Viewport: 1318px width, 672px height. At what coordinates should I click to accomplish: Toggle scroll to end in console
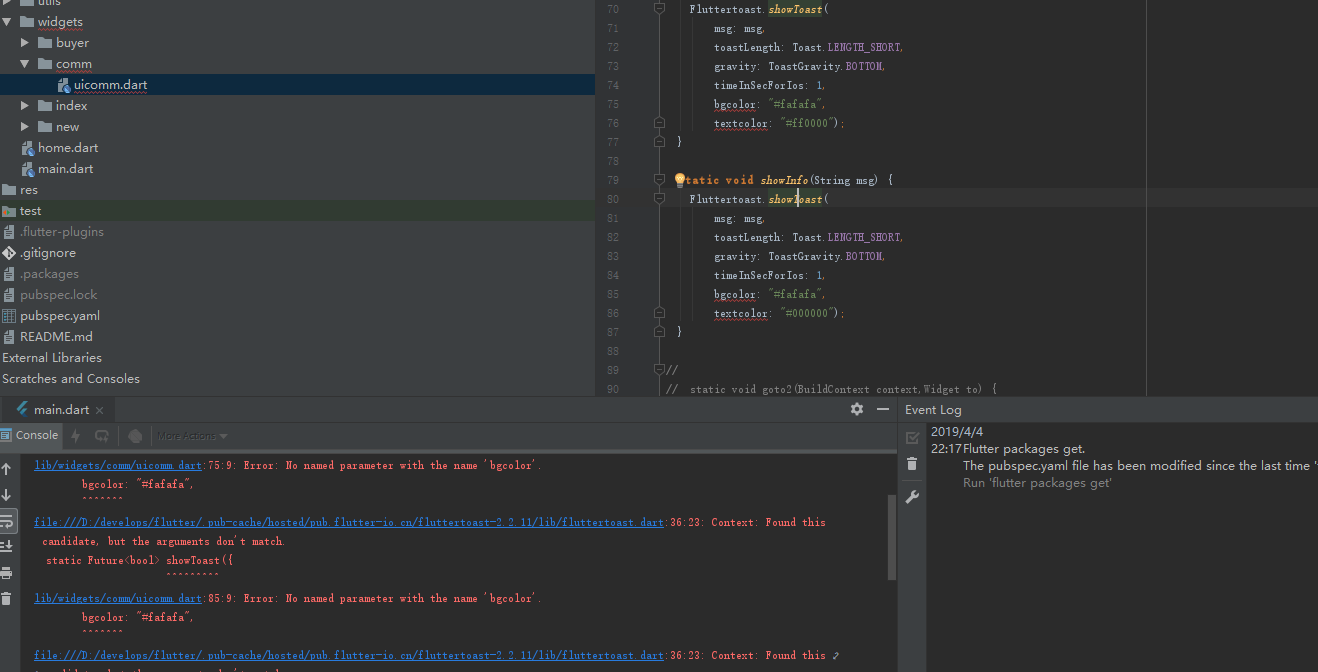[x=6, y=546]
